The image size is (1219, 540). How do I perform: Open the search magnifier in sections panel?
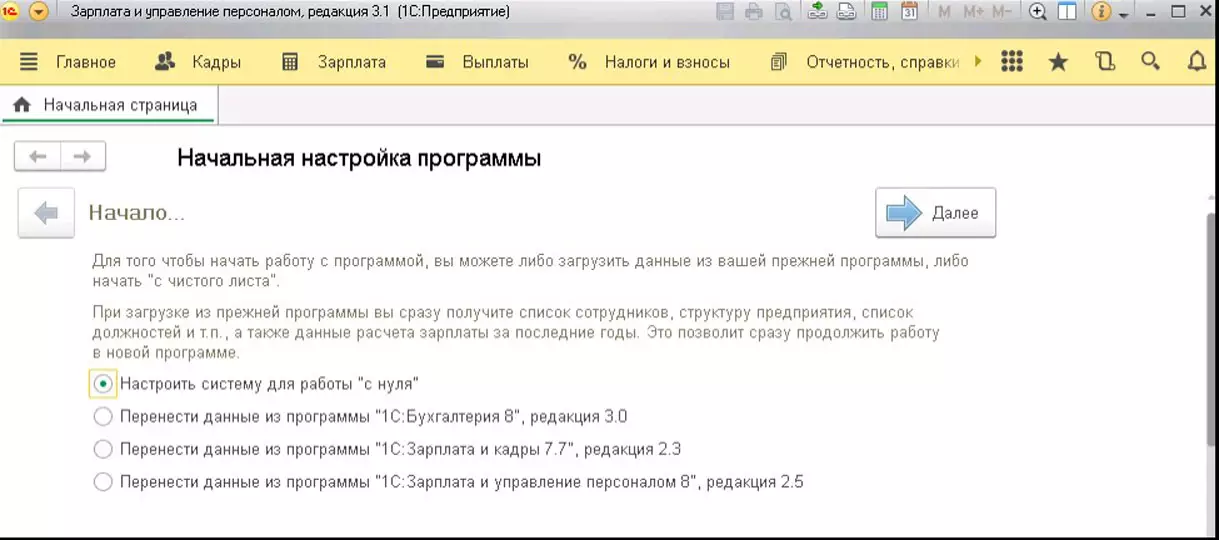pos(1151,61)
